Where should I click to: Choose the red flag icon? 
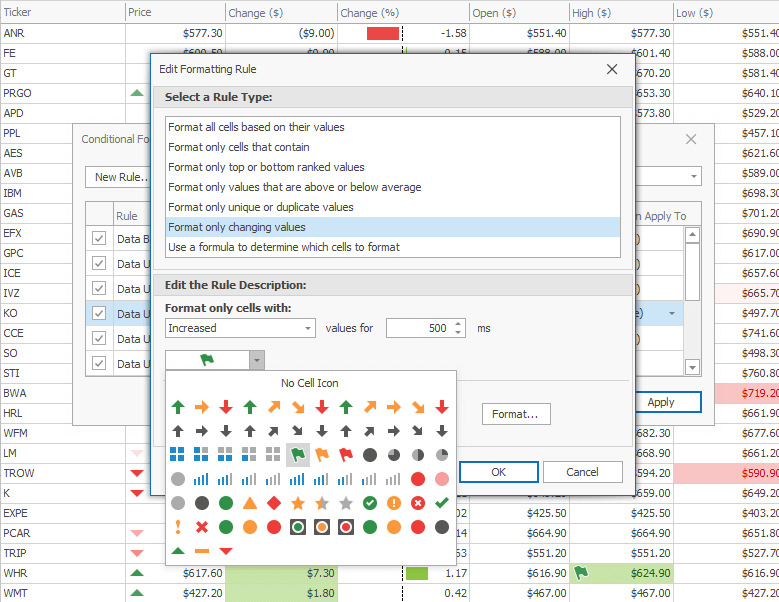coord(346,455)
